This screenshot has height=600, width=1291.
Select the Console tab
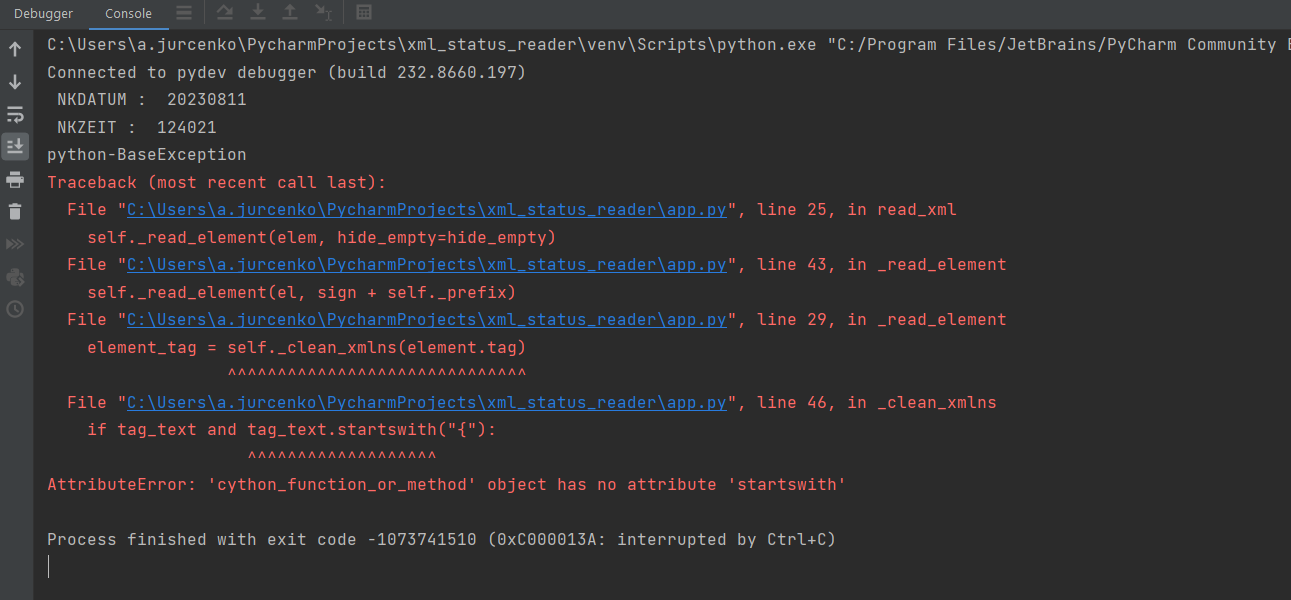pos(128,14)
